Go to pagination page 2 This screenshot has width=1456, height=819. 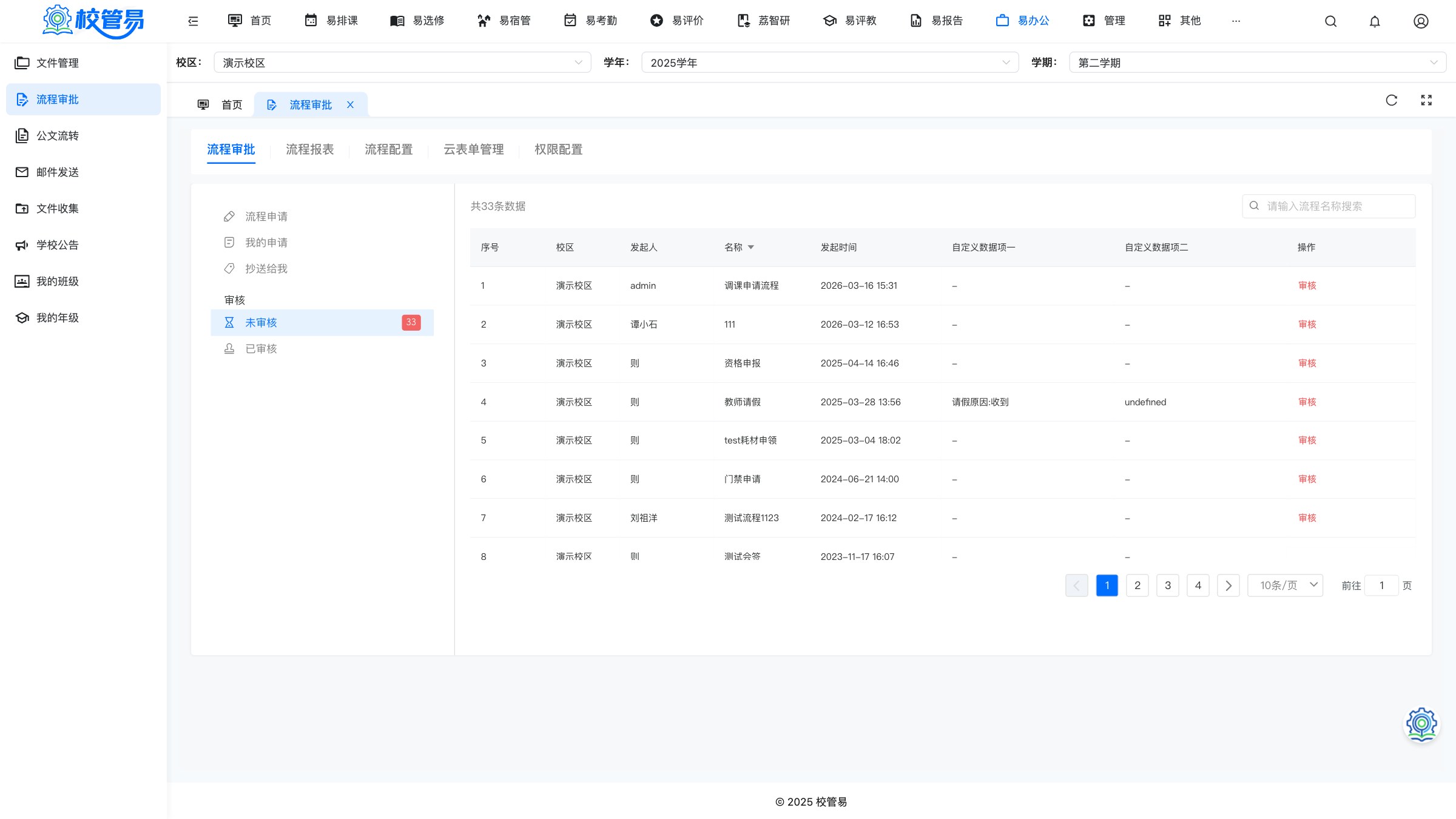tap(1137, 585)
